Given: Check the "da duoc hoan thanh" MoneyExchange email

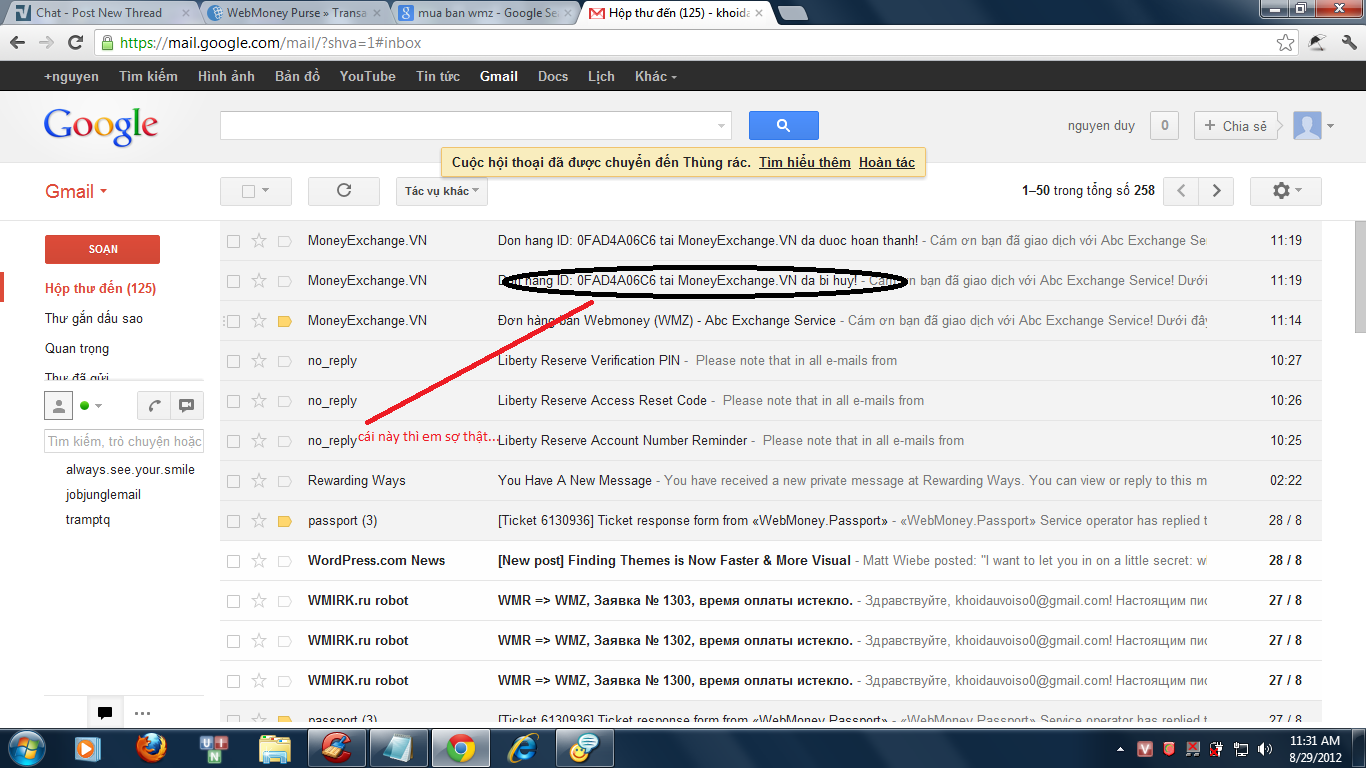Looking at the screenshot, I should [233, 241].
